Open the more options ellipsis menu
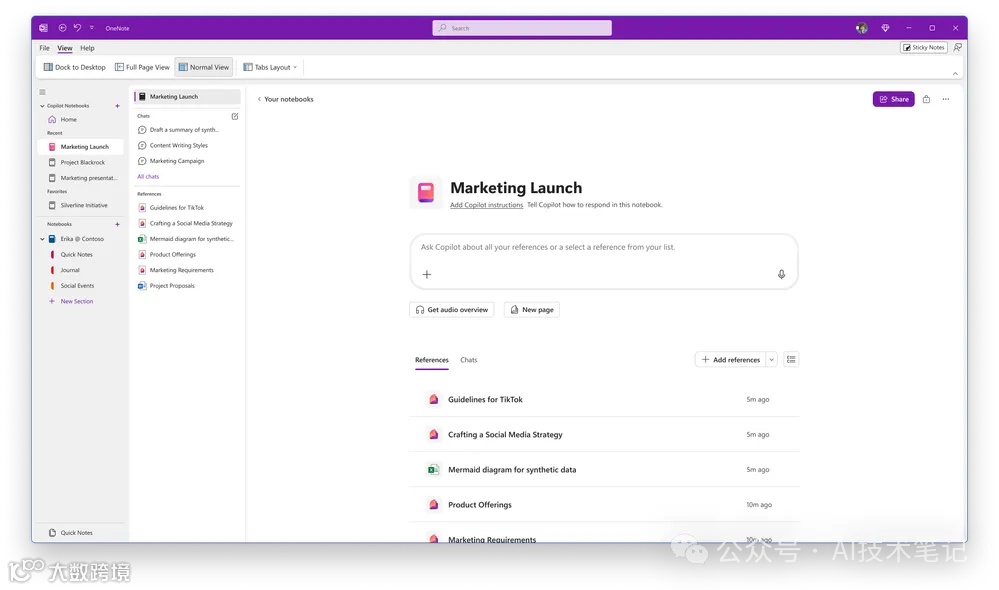The height and width of the screenshot is (590, 999). (x=945, y=99)
